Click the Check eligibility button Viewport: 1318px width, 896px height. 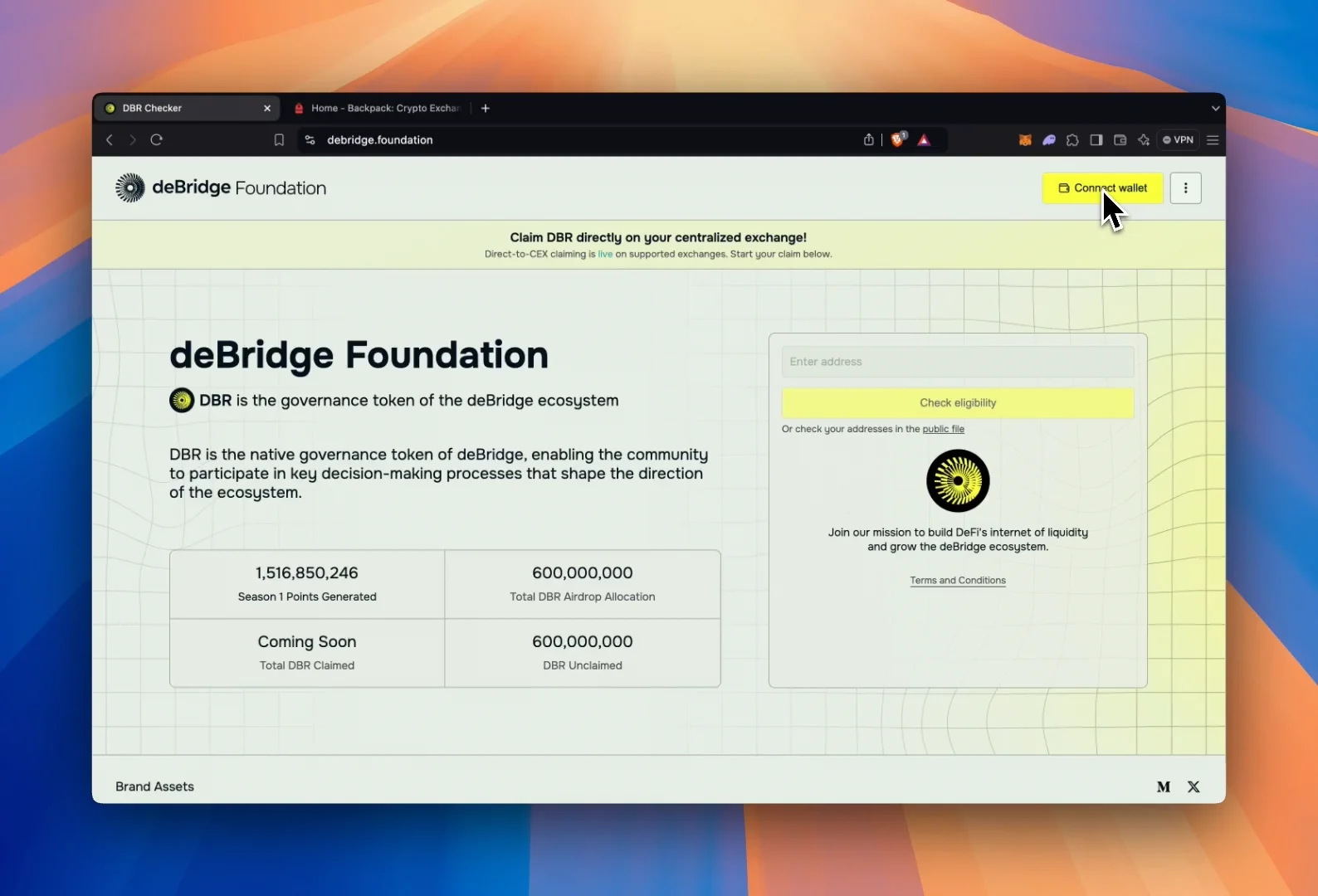pyautogui.click(x=958, y=403)
